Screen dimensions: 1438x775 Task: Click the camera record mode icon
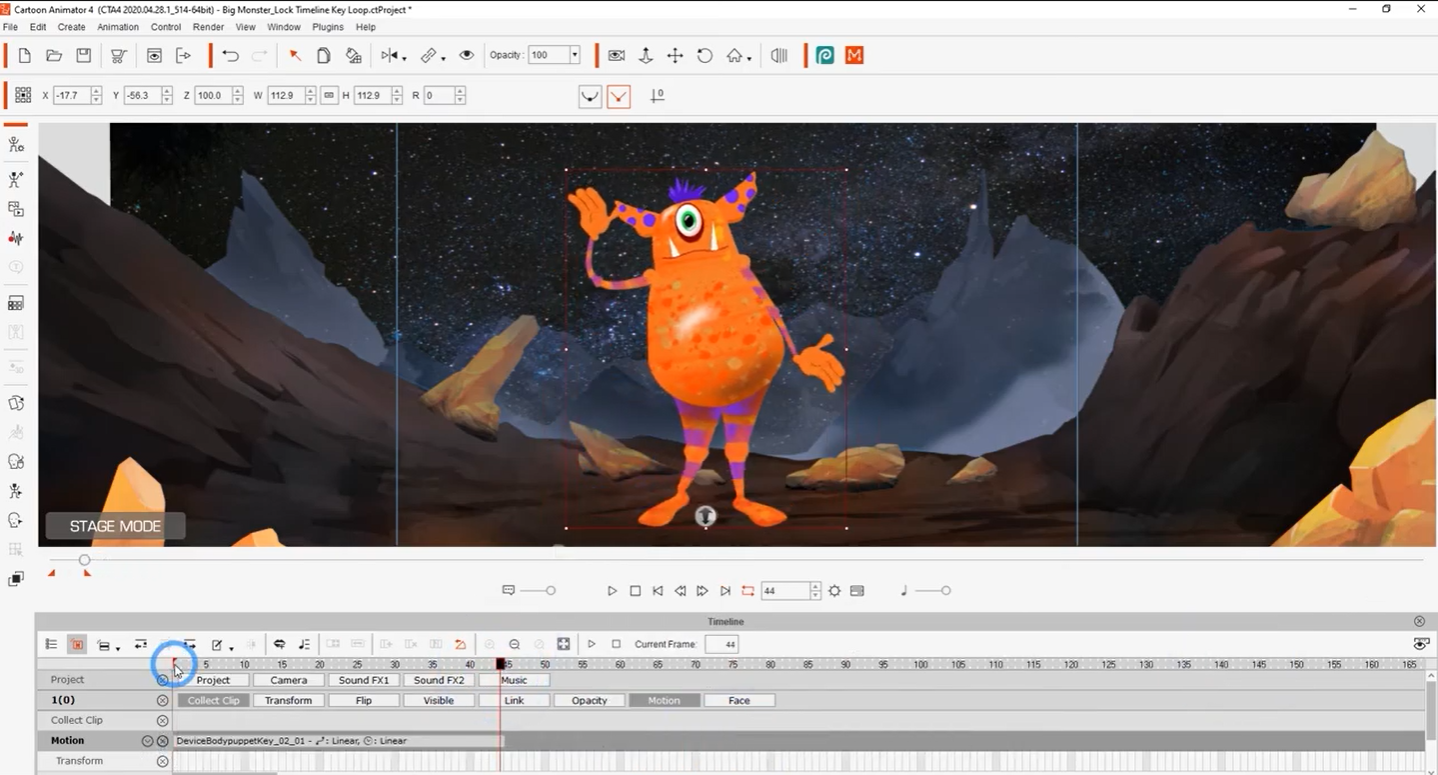[616, 56]
